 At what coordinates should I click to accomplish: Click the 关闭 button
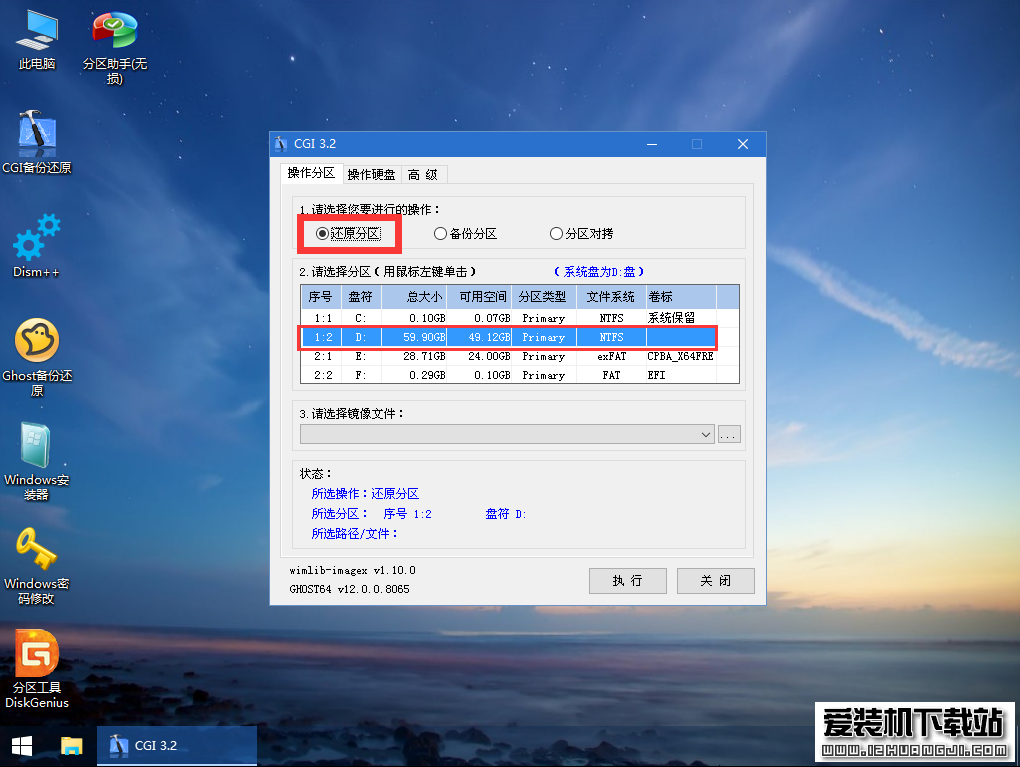pyautogui.click(x=716, y=580)
